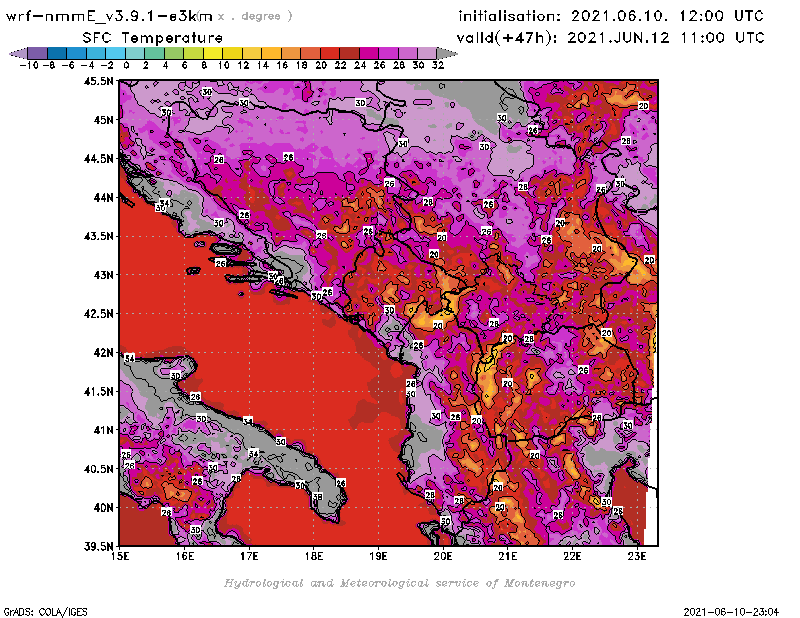Pick the orange 14 to 16 legend swatch

click(271, 53)
